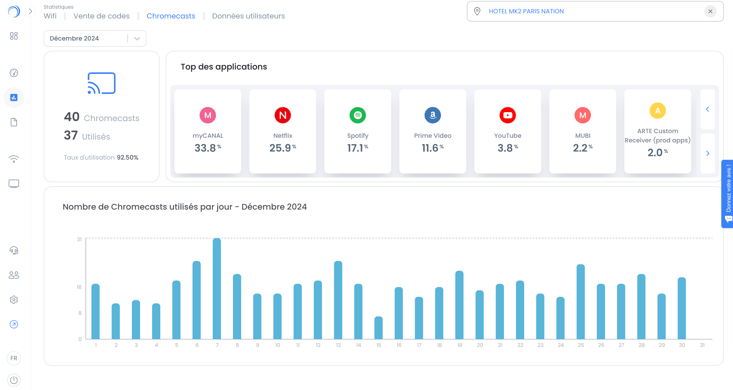Screen dimensions: 733x390
Task: Go to next apps with right arrow
Action: coord(707,153)
